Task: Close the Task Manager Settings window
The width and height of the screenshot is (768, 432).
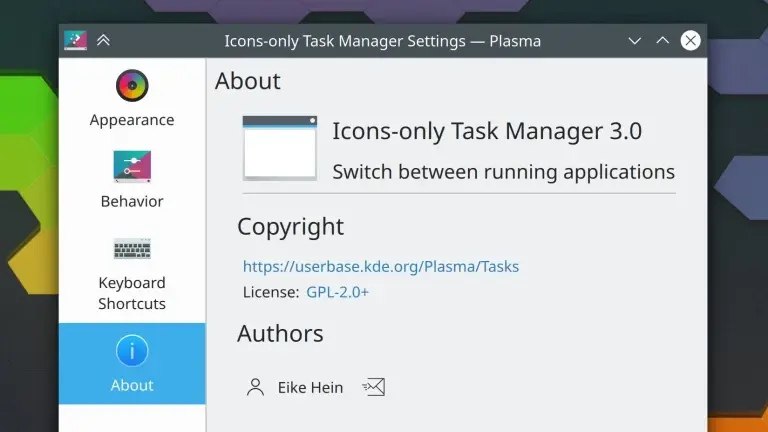Action: (x=691, y=41)
